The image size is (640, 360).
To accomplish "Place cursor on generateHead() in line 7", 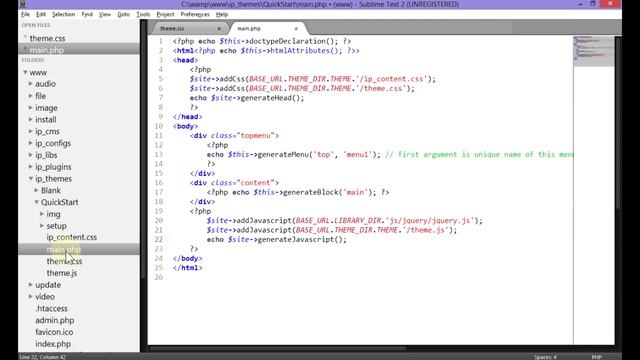I will click(x=270, y=98).
